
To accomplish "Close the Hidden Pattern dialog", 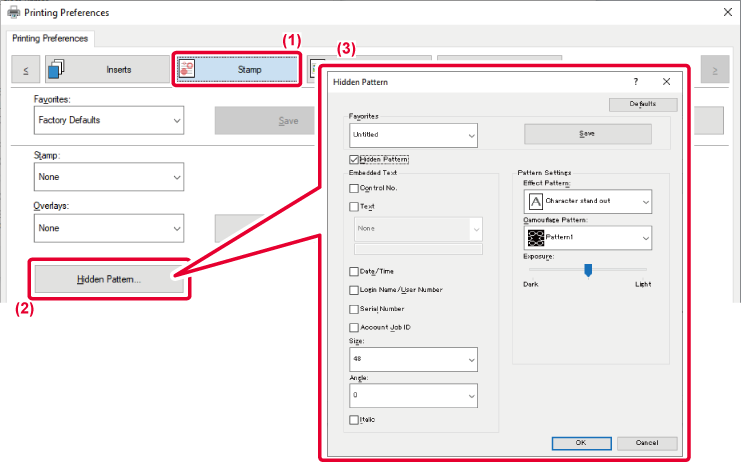I will [x=666, y=82].
